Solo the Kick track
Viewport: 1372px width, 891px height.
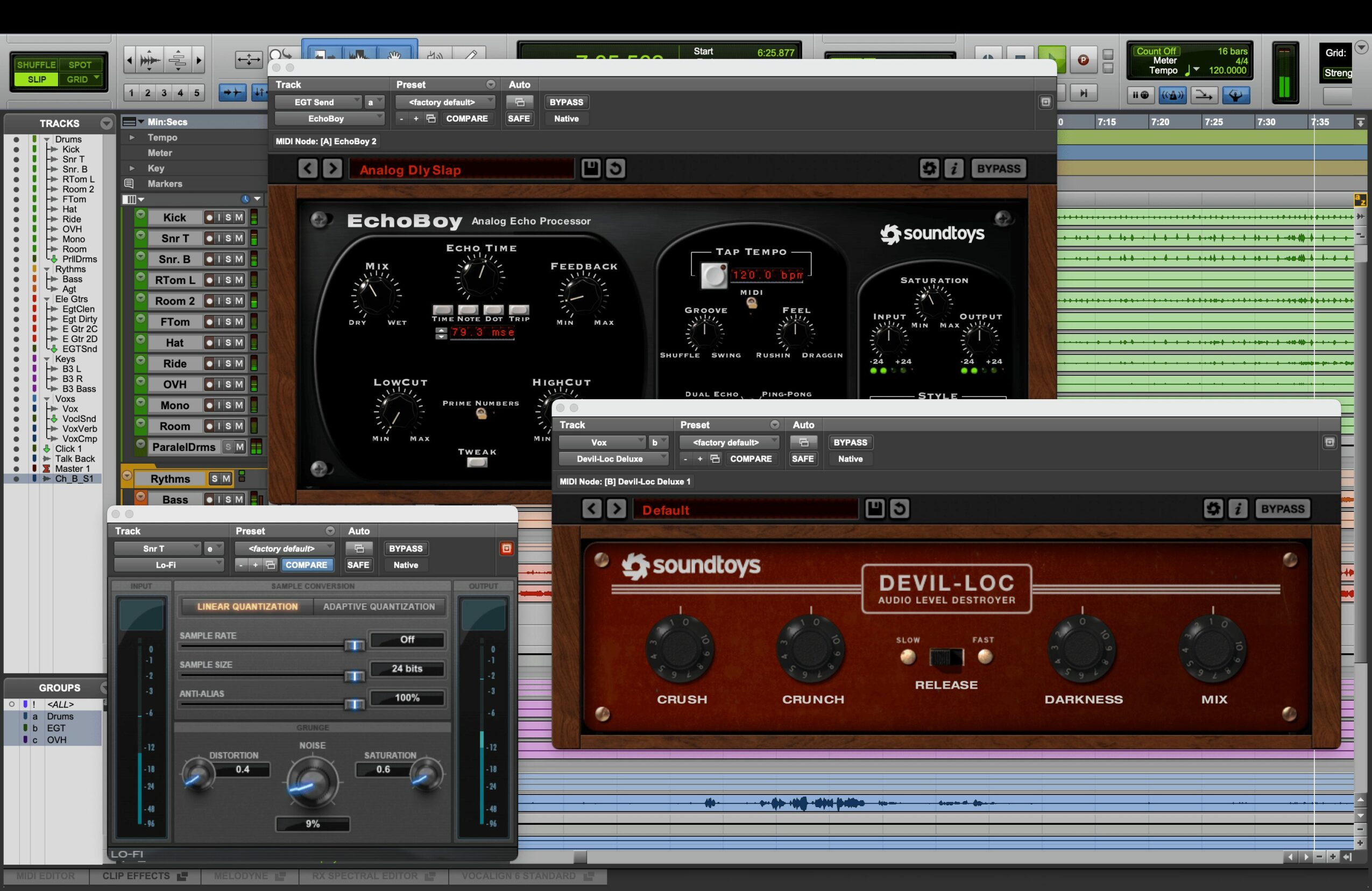(x=228, y=217)
